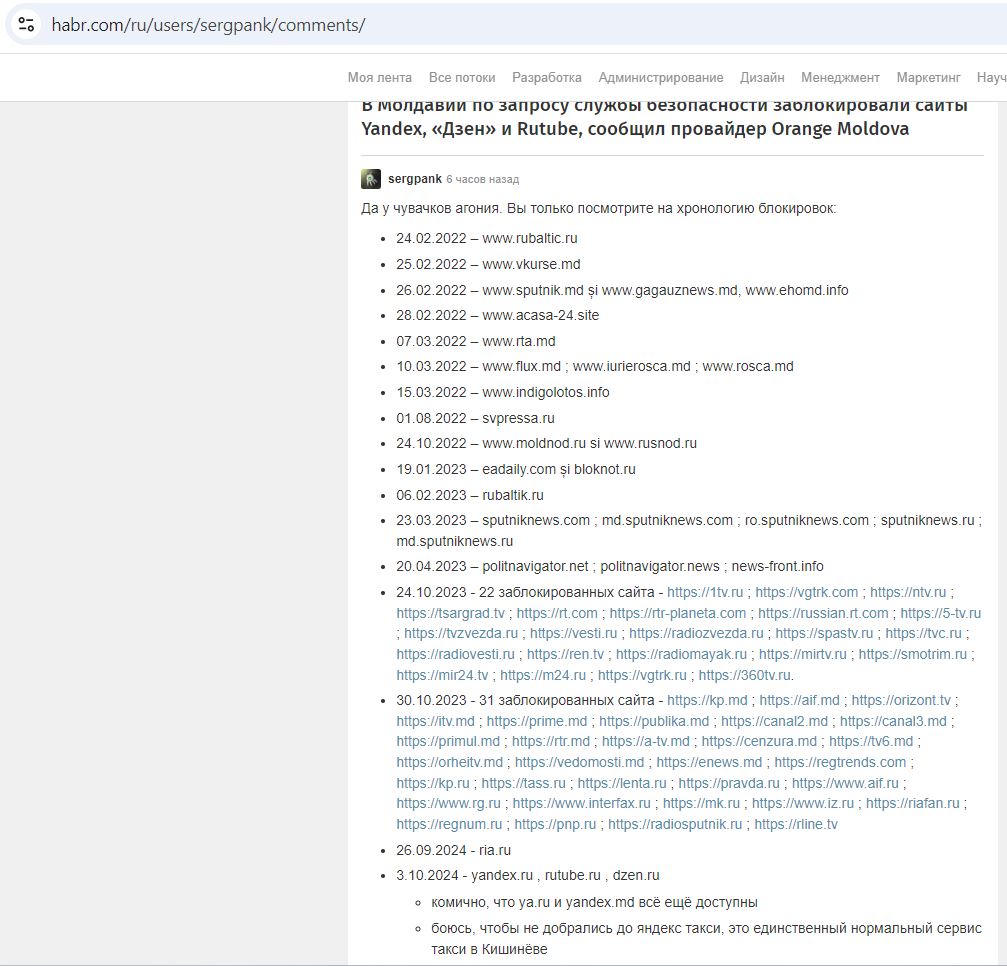Click the site information icon in address bar
This screenshot has height=966, width=1007.
26,25
